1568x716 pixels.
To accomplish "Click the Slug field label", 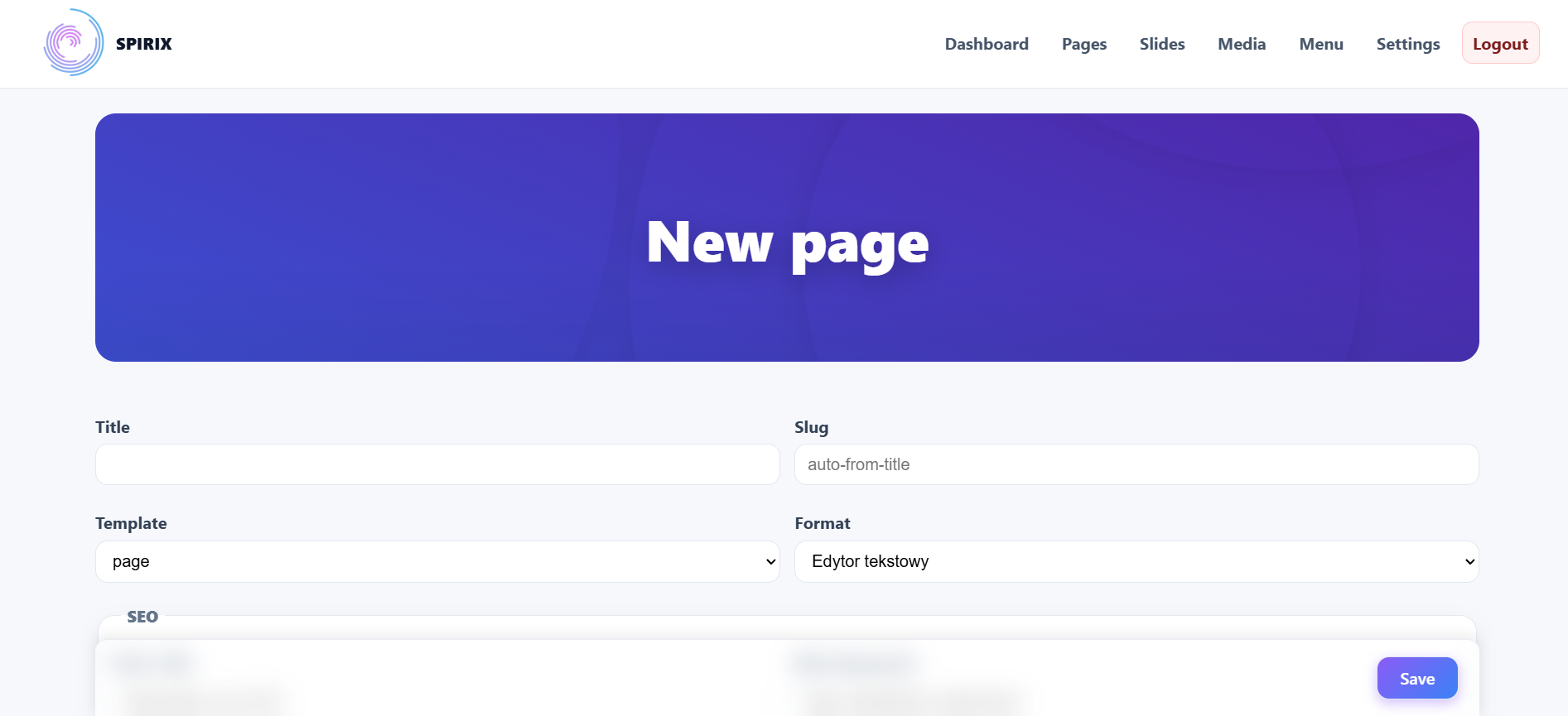I will [x=811, y=427].
